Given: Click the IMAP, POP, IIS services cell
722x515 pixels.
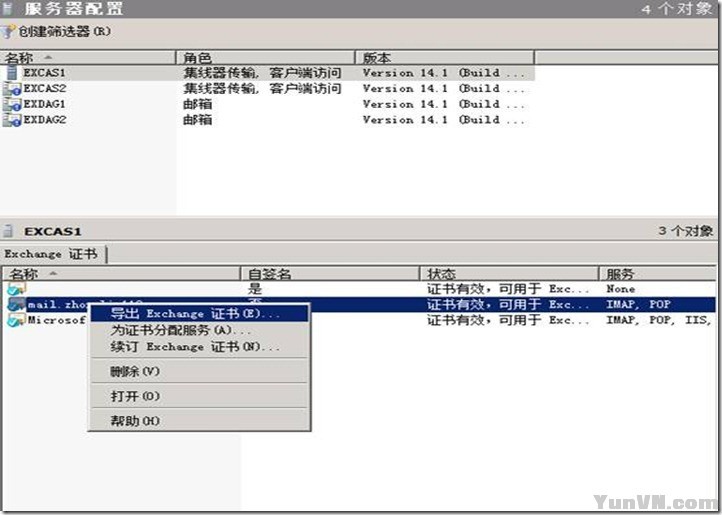Looking at the screenshot, I should click(x=658, y=320).
